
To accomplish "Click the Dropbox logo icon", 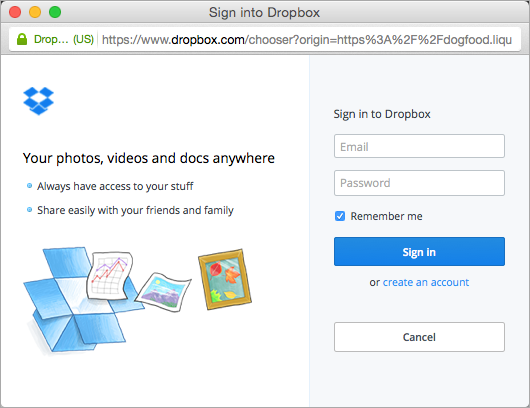I will (x=38, y=101).
